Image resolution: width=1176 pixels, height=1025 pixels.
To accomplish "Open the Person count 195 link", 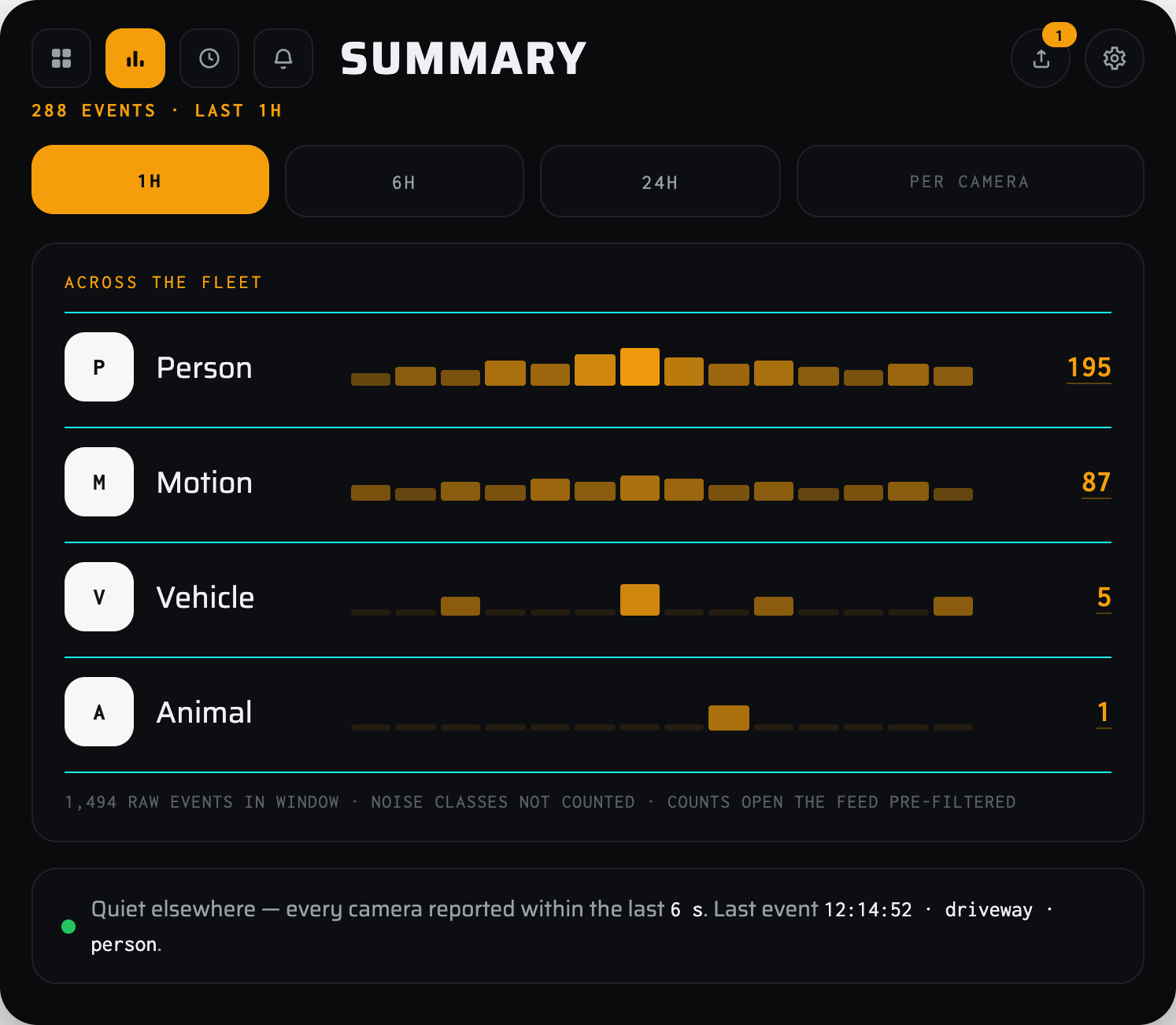I will pyautogui.click(x=1089, y=368).
